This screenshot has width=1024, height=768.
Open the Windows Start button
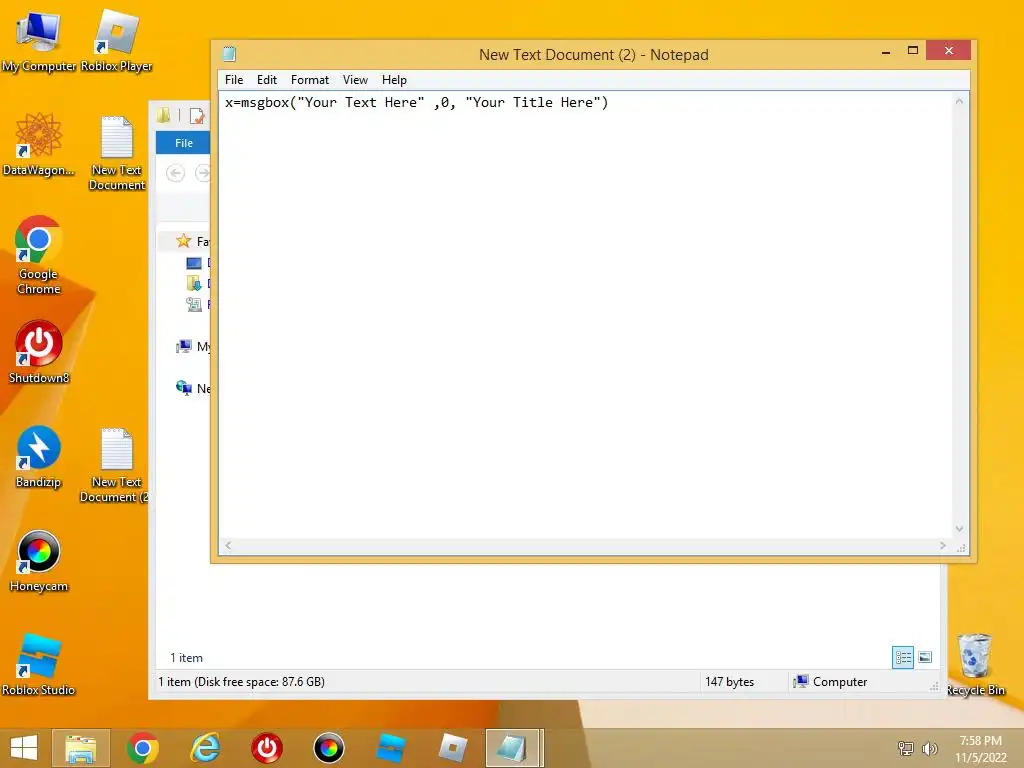pyautogui.click(x=24, y=748)
